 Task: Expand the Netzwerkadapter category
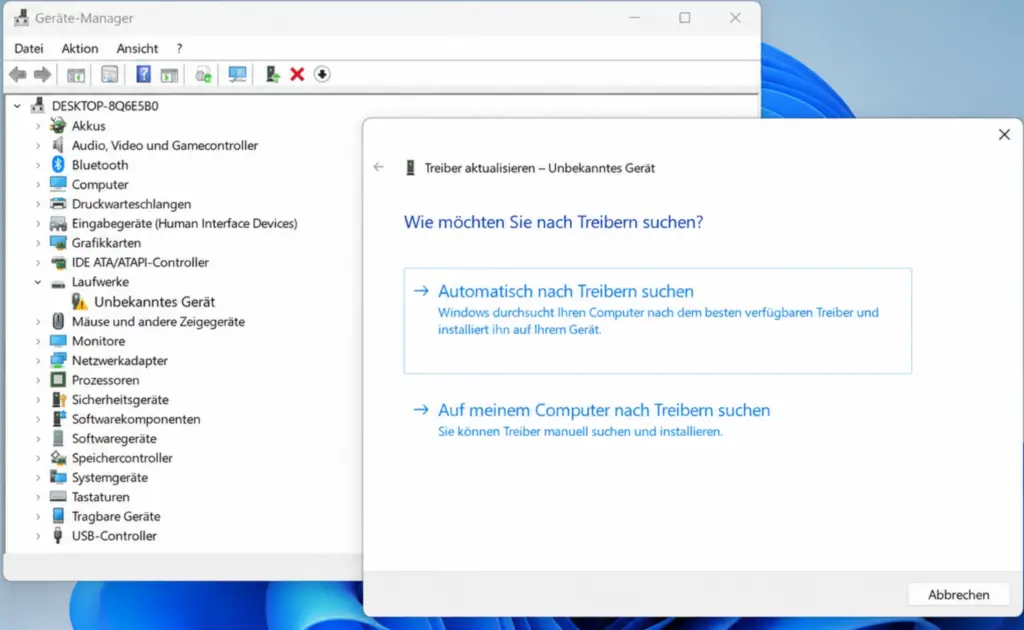click(x=38, y=360)
